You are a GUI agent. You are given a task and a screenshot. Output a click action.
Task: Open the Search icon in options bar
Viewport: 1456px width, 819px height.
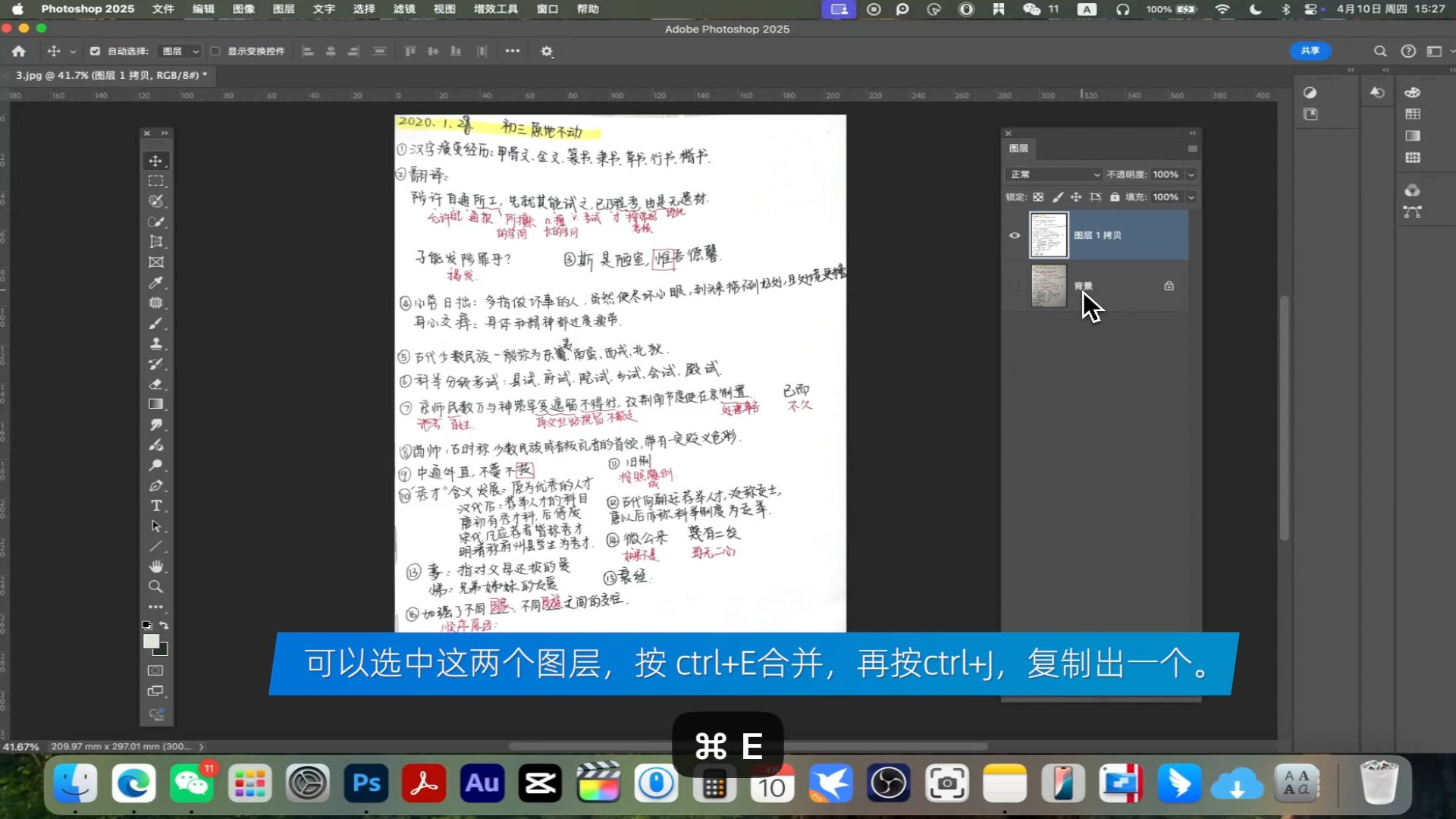point(1380,52)
